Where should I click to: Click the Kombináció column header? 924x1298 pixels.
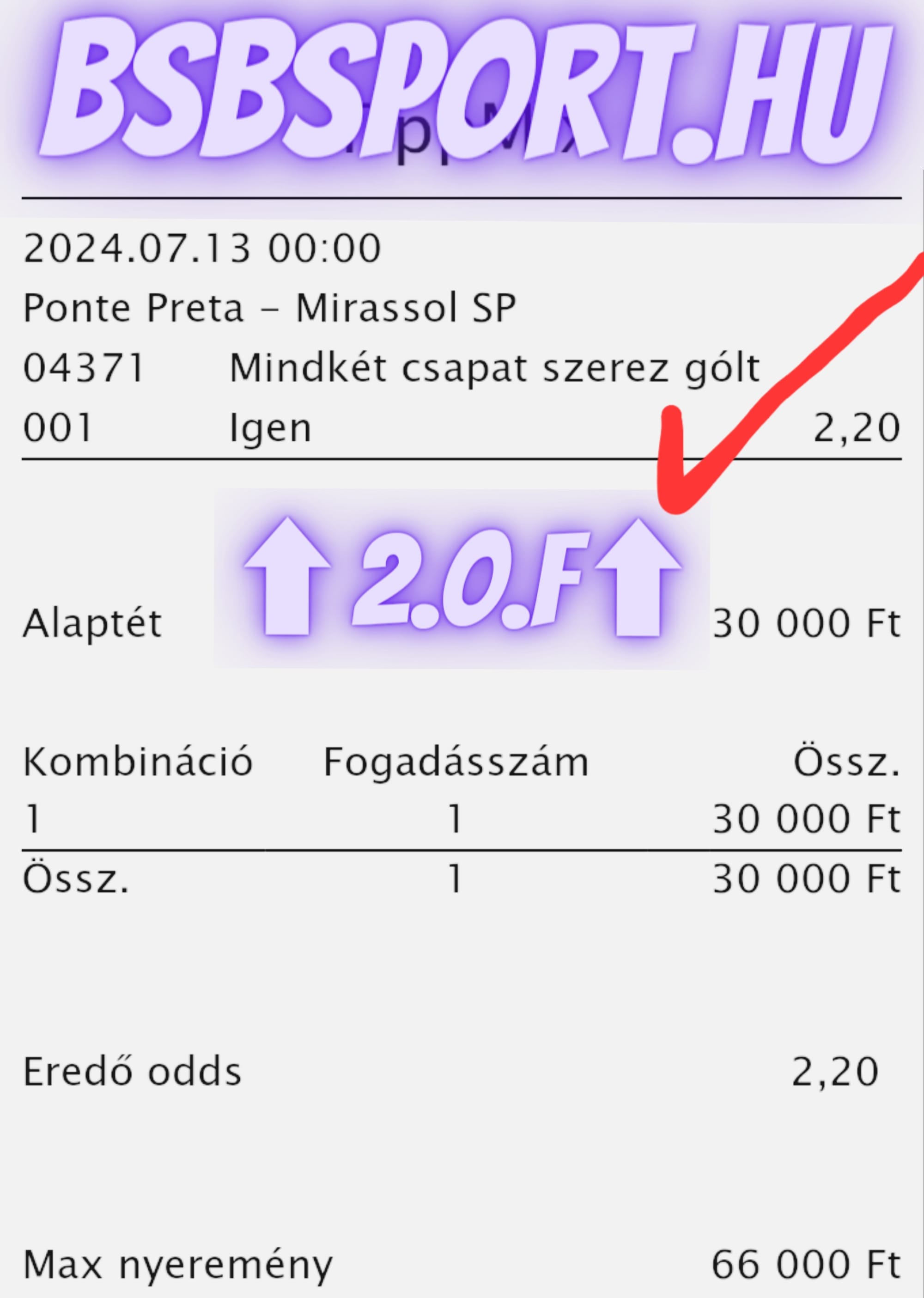click(x=138, y=762)
